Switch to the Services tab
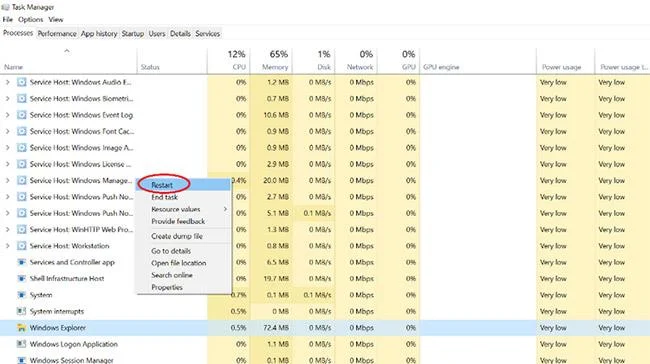The width and height of the screenshot is (650, 364). point(208,34)
